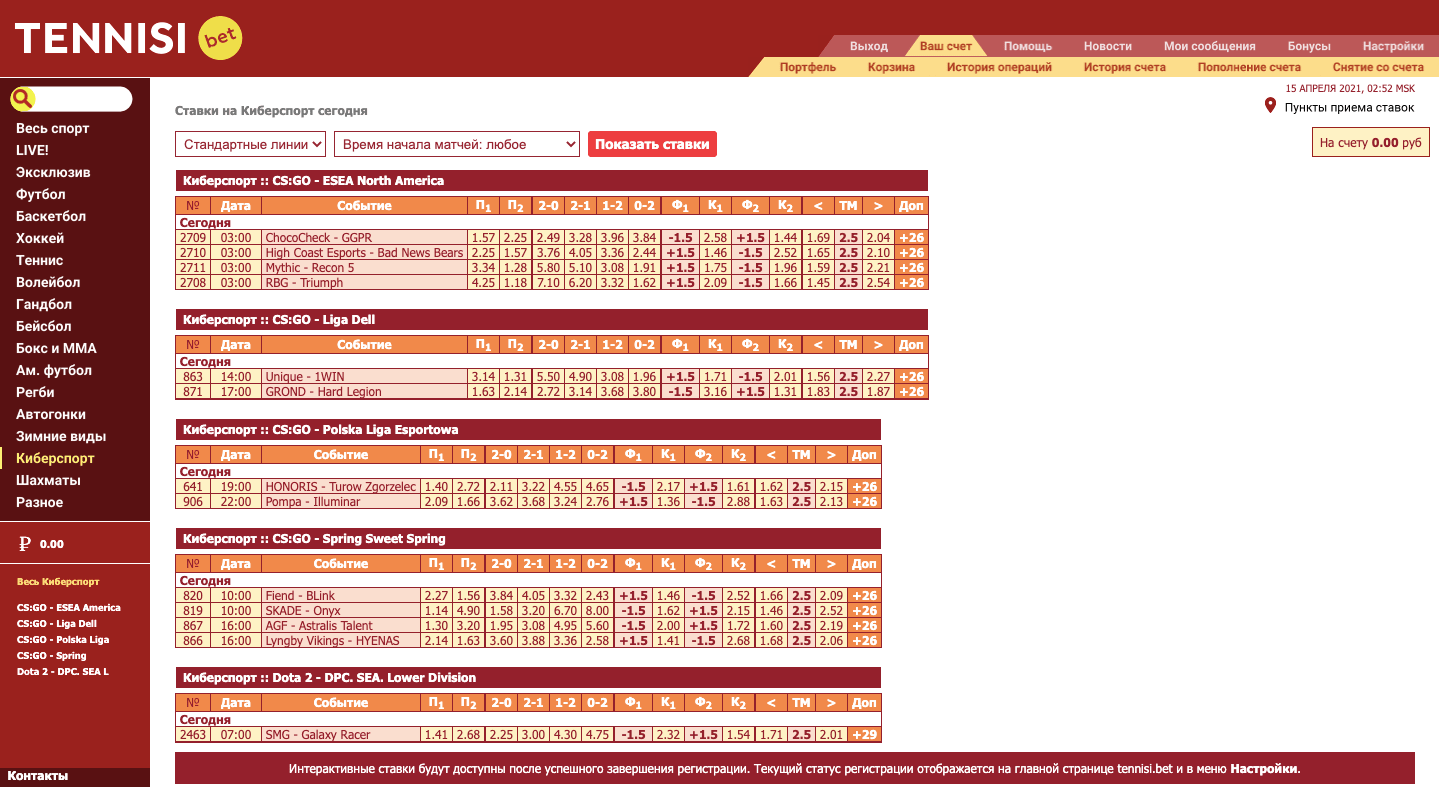Open Весь Киберспорт link
The height and width of the screenshot is (787, 1439).
(58, 581)
